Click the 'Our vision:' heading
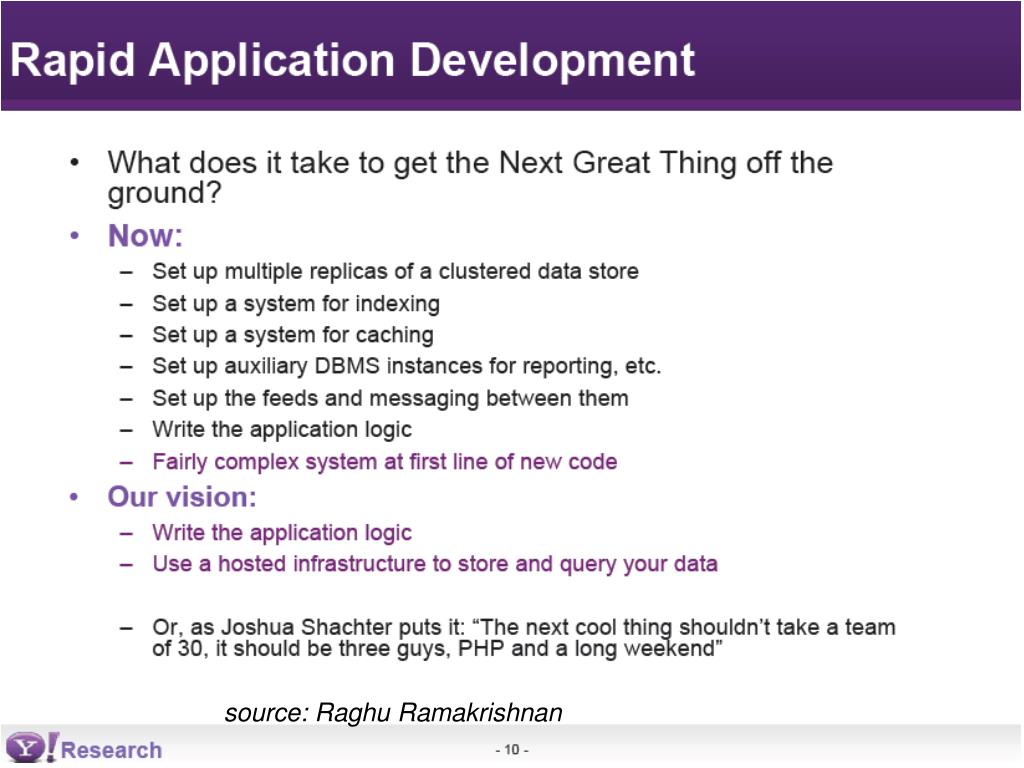The width and height of the screenshot is (1024, 768). point(182,497)
